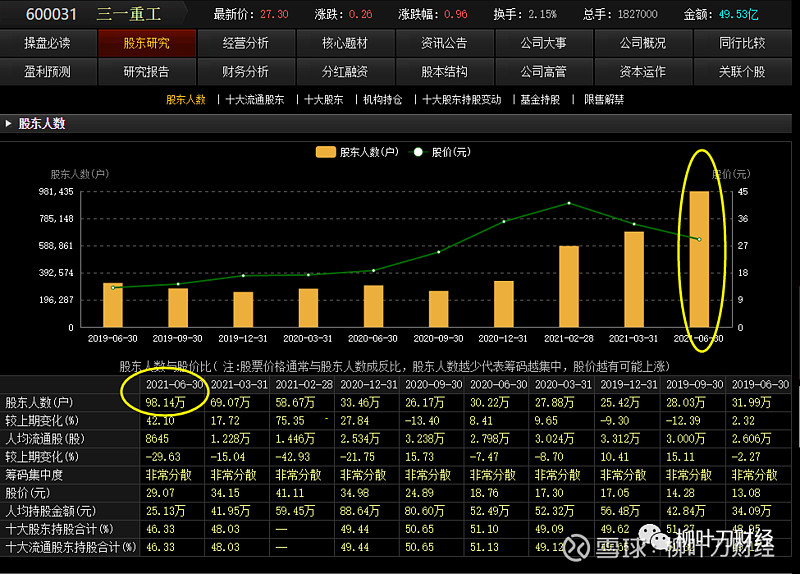
Task: Click per-capita holding cell 88.64万
Action: [x=360, y=511]
